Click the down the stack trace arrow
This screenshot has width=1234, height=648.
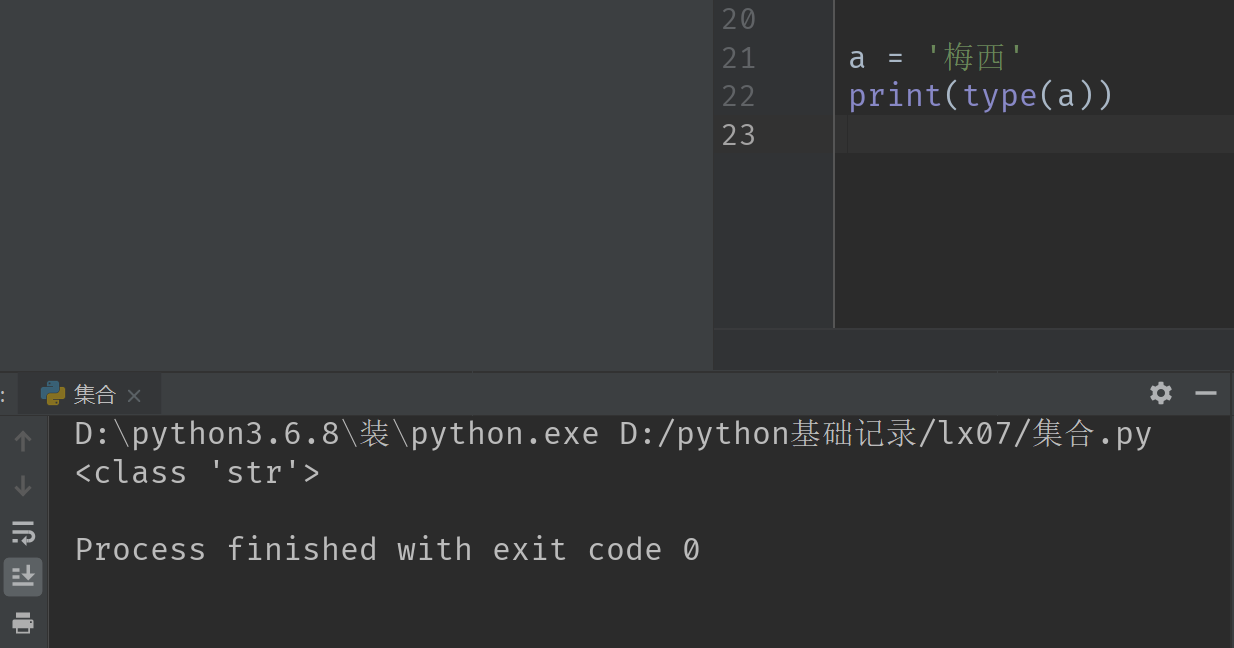tap(23, 486)
